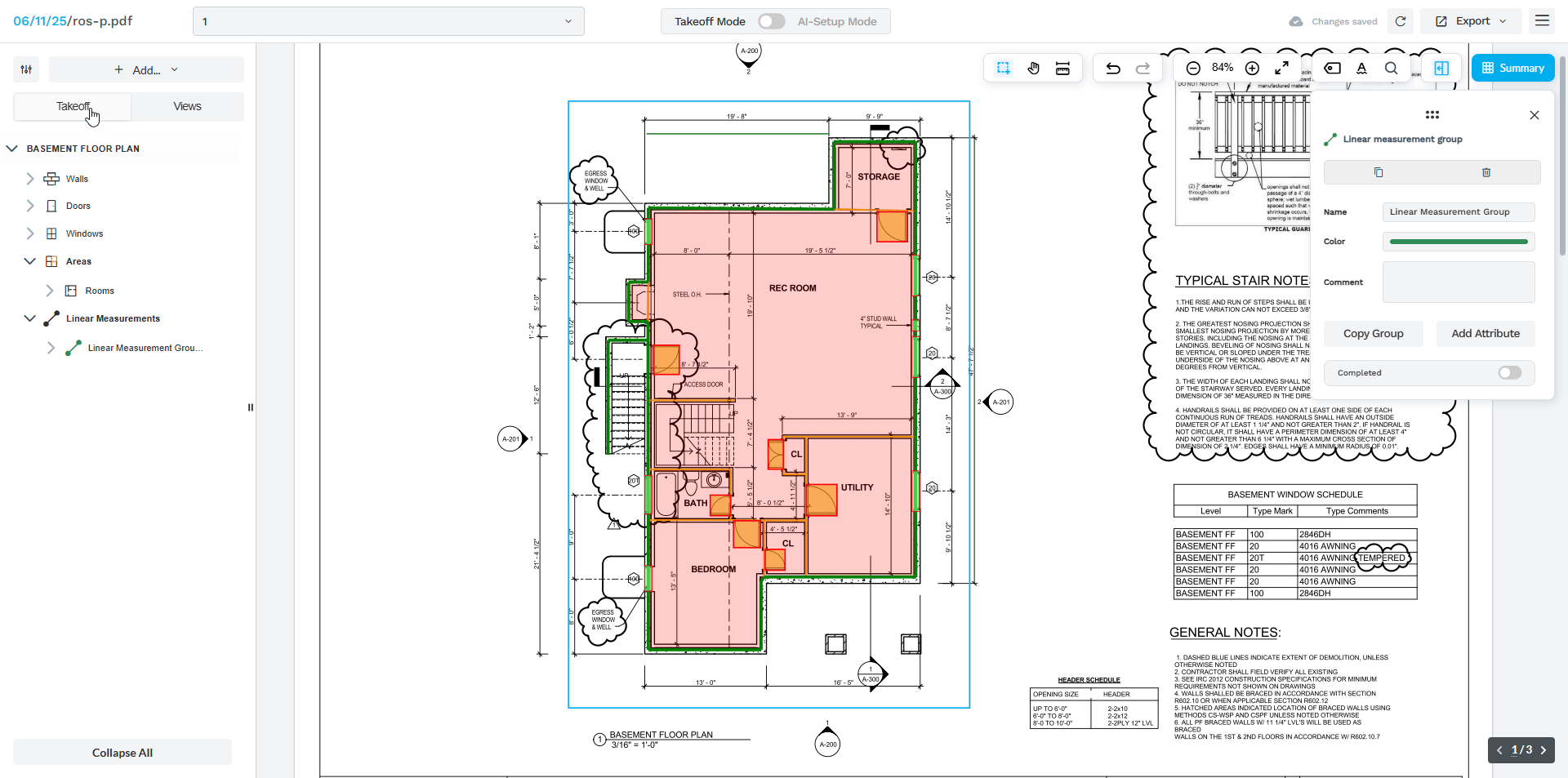Click the vertical scrollbar at right edge

(x=1563, y=155)
